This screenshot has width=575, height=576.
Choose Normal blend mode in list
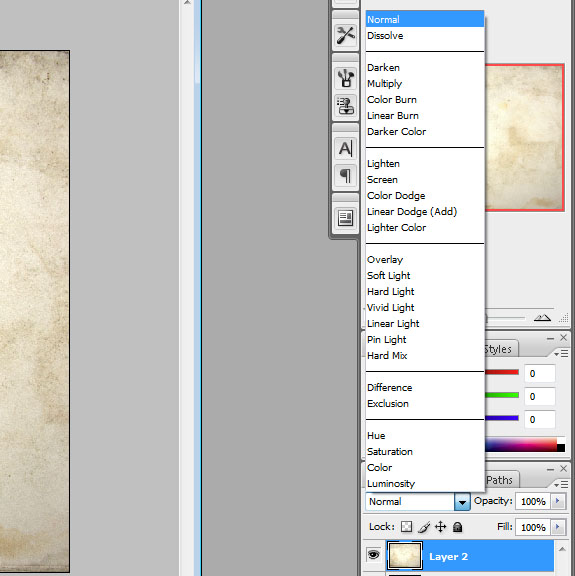click(425, 19)
